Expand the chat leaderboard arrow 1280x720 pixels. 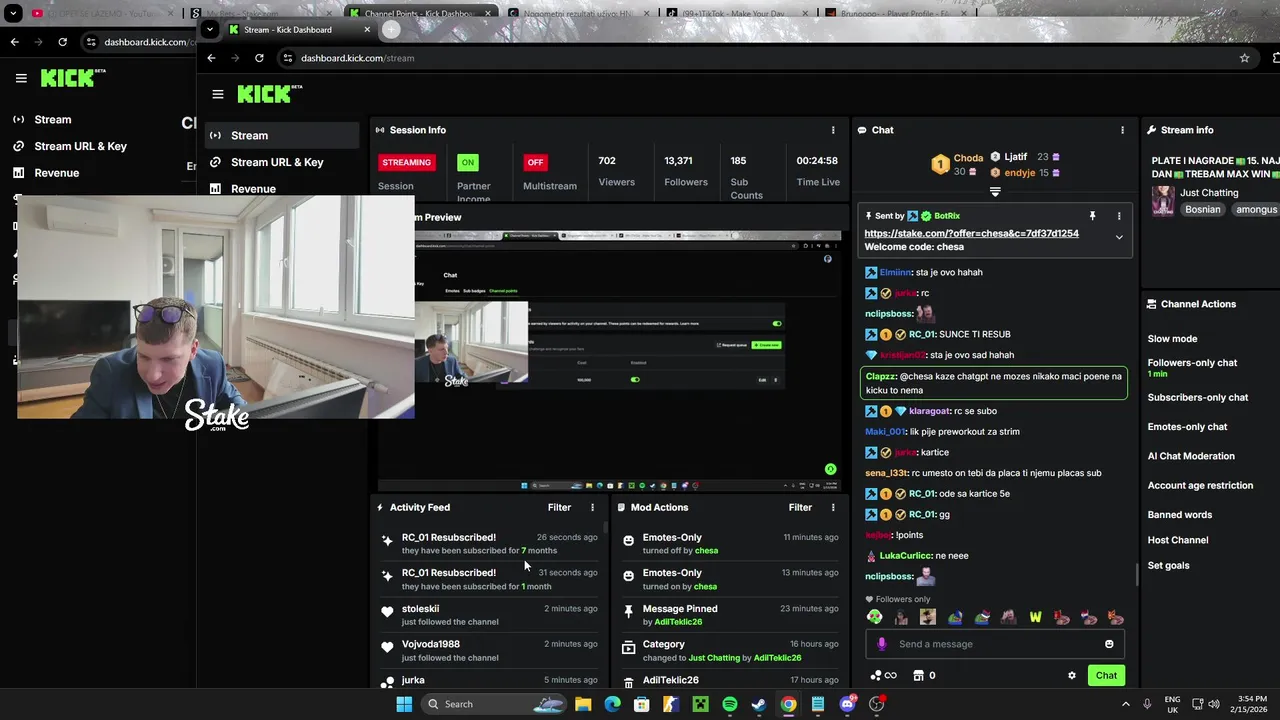995,192
